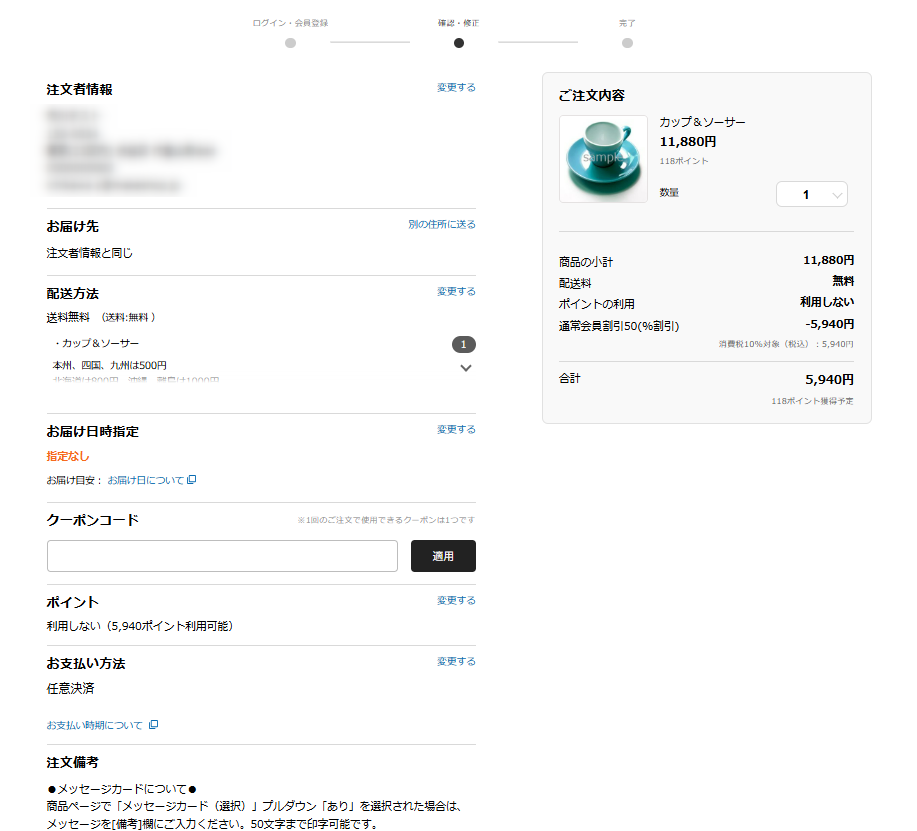917x831 pixels.
Task: Click 変更する in the ポイント section
Action: click(x=456, y=601)
